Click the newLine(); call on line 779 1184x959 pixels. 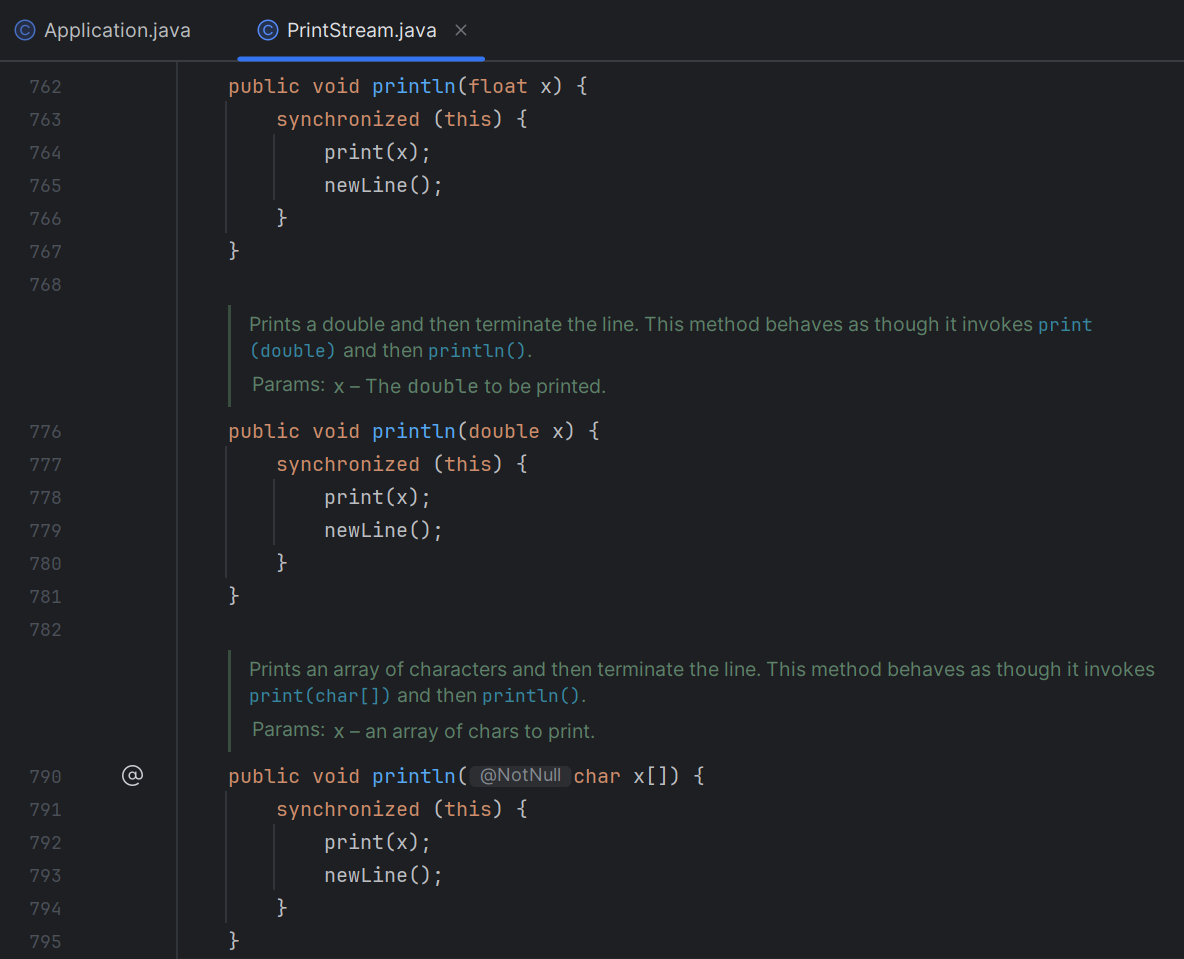click(384, 531)
